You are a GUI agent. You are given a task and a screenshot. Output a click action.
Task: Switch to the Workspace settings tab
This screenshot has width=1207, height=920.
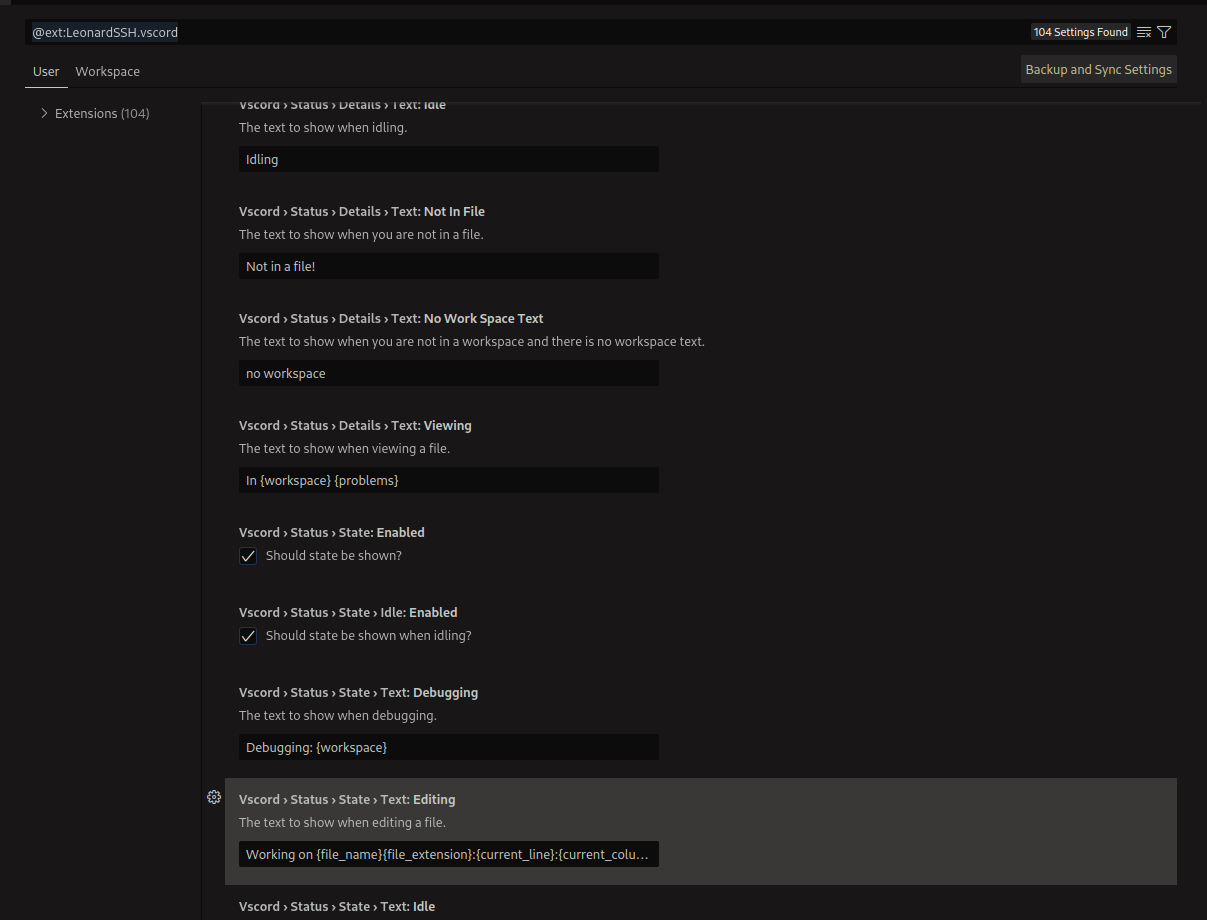pyautogui.click(x=107, y=72)
